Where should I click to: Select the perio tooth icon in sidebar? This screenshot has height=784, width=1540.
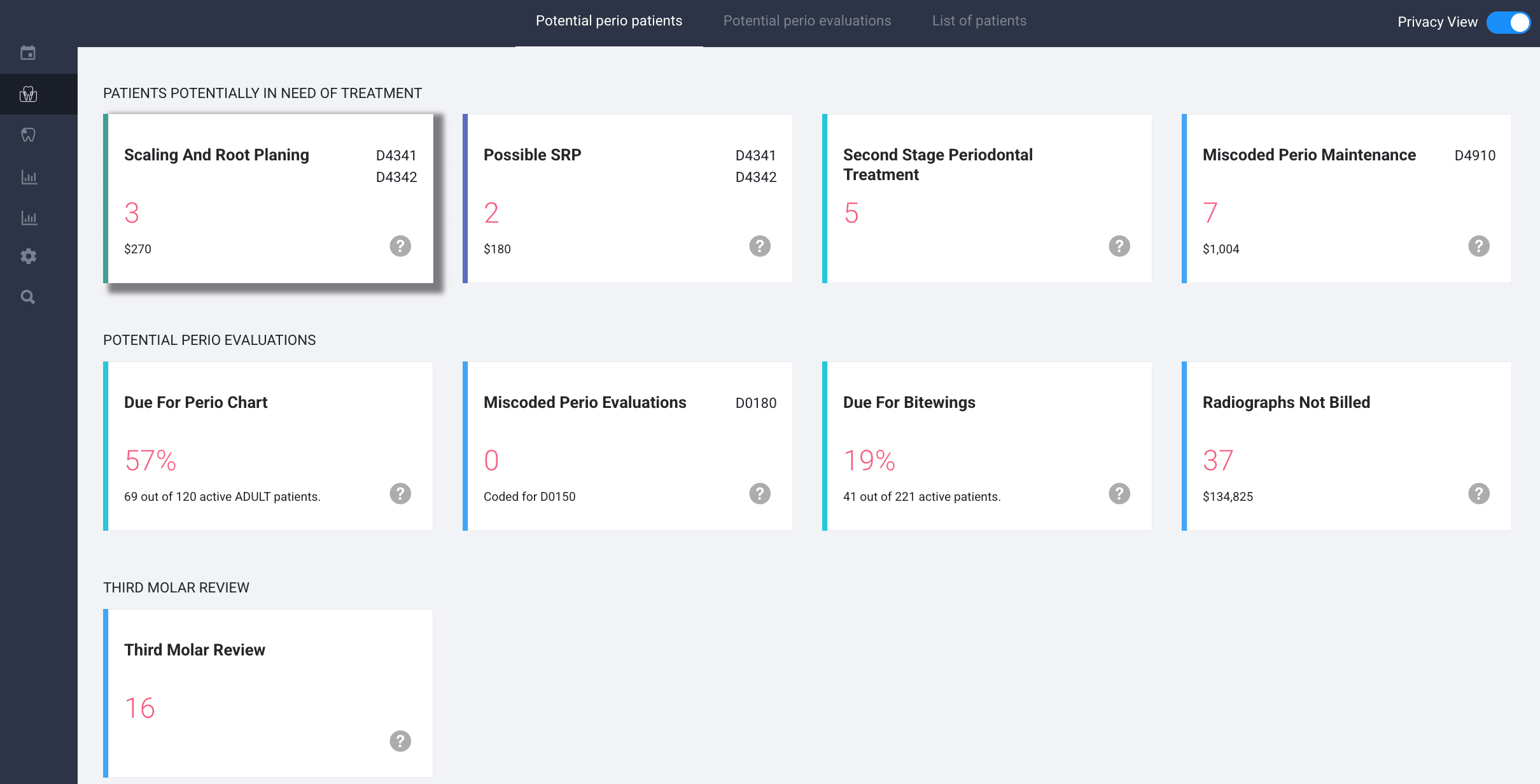pos(28,94)
